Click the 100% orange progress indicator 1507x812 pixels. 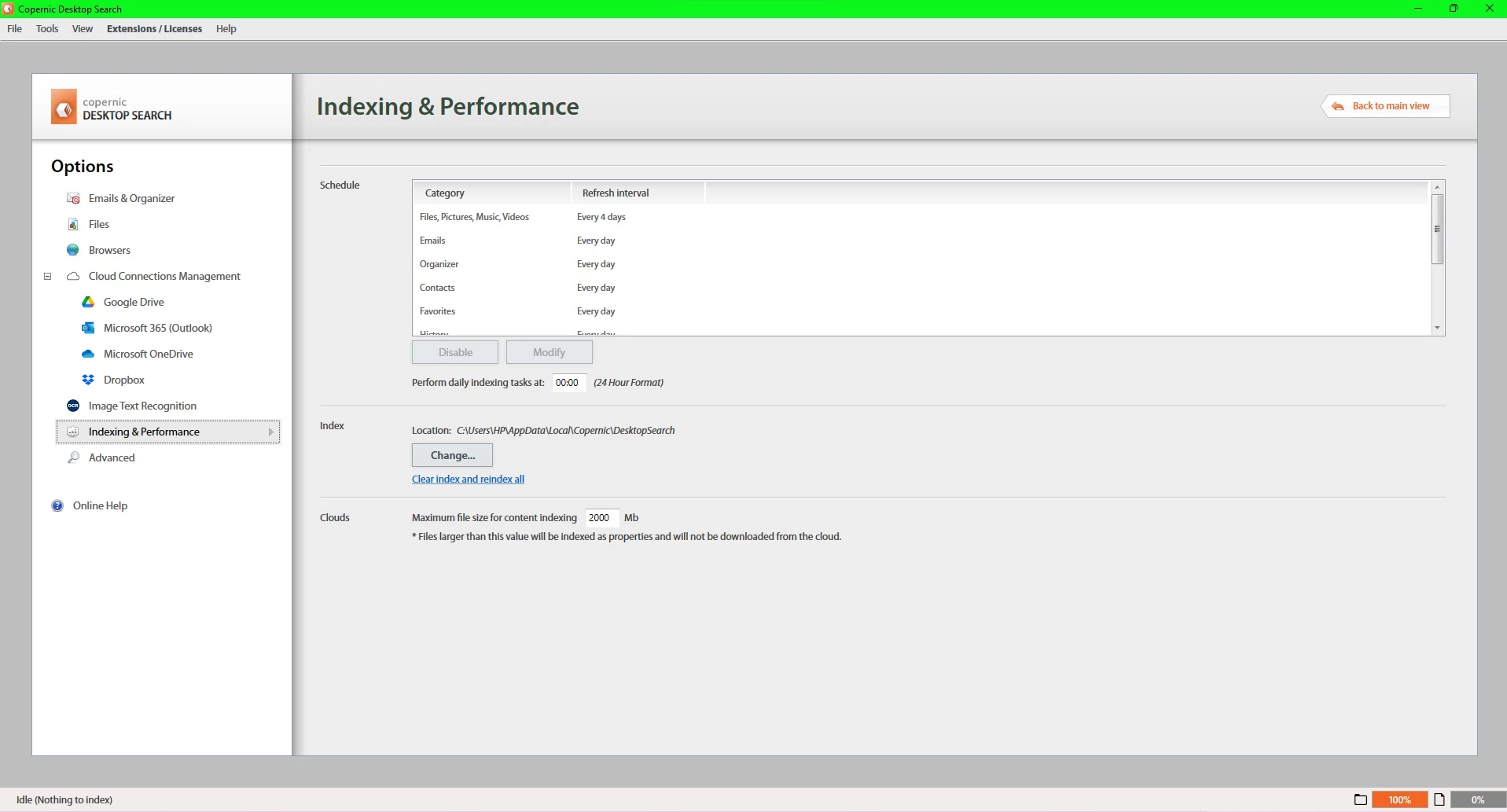[1399, 799]
